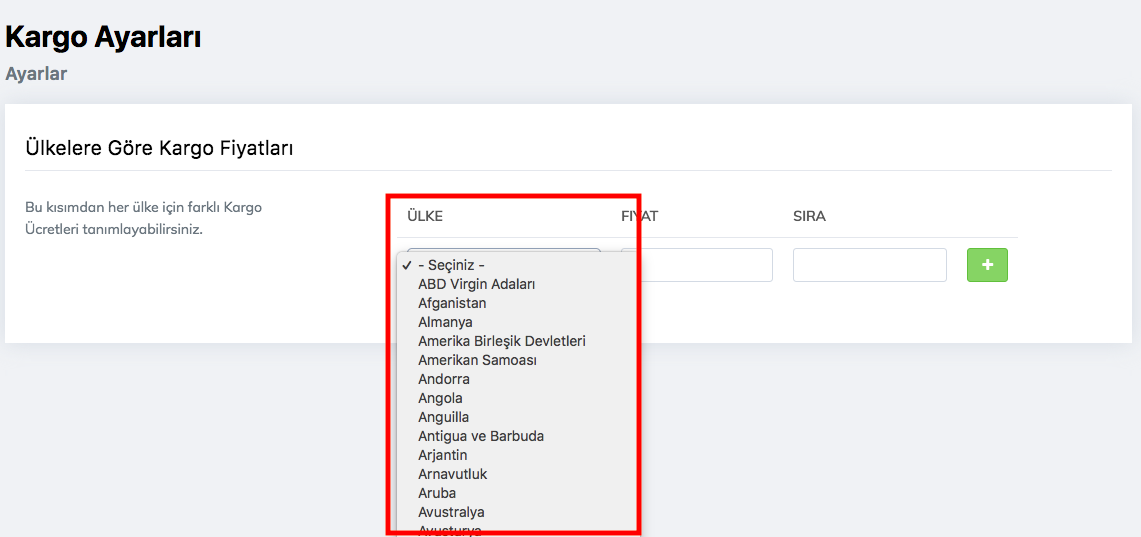Pick Angola from the country options

click(440, 398)
